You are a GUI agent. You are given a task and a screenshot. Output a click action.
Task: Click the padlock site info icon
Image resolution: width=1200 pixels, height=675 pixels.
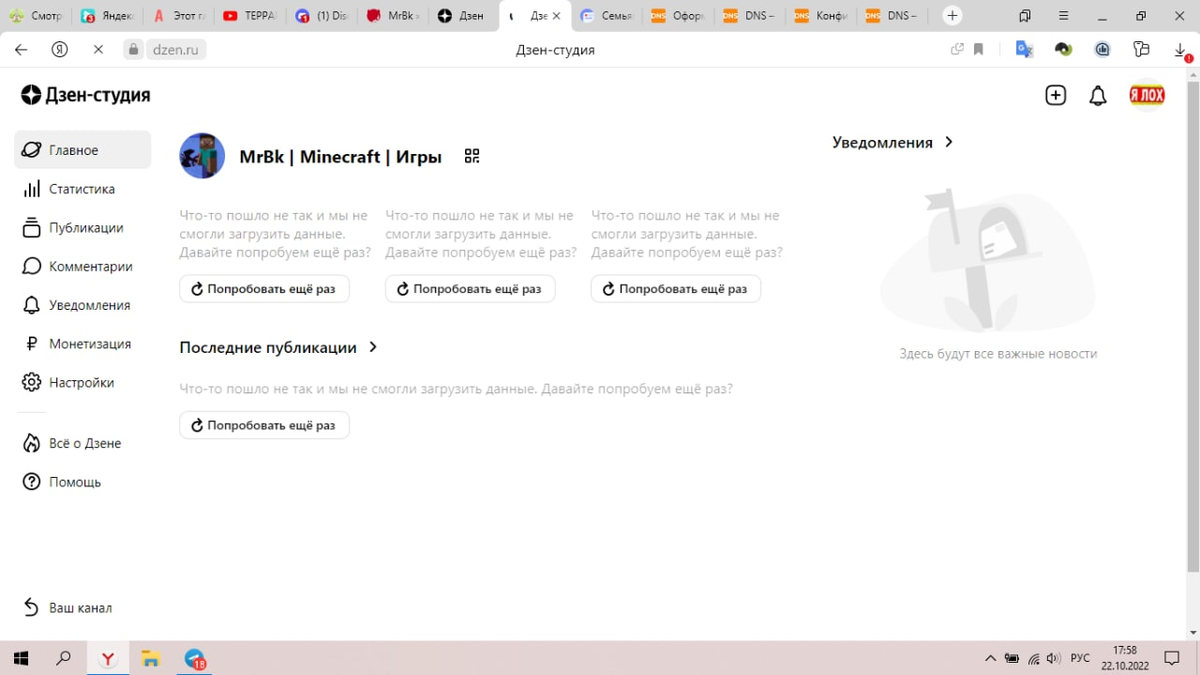pos(133,49)
